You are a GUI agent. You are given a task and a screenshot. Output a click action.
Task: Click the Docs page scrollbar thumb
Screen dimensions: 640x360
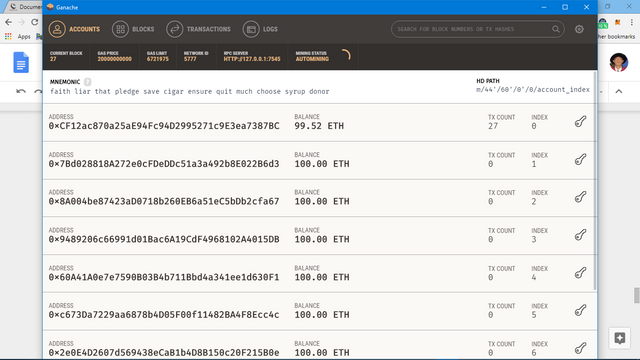click(x=636, y=295)
